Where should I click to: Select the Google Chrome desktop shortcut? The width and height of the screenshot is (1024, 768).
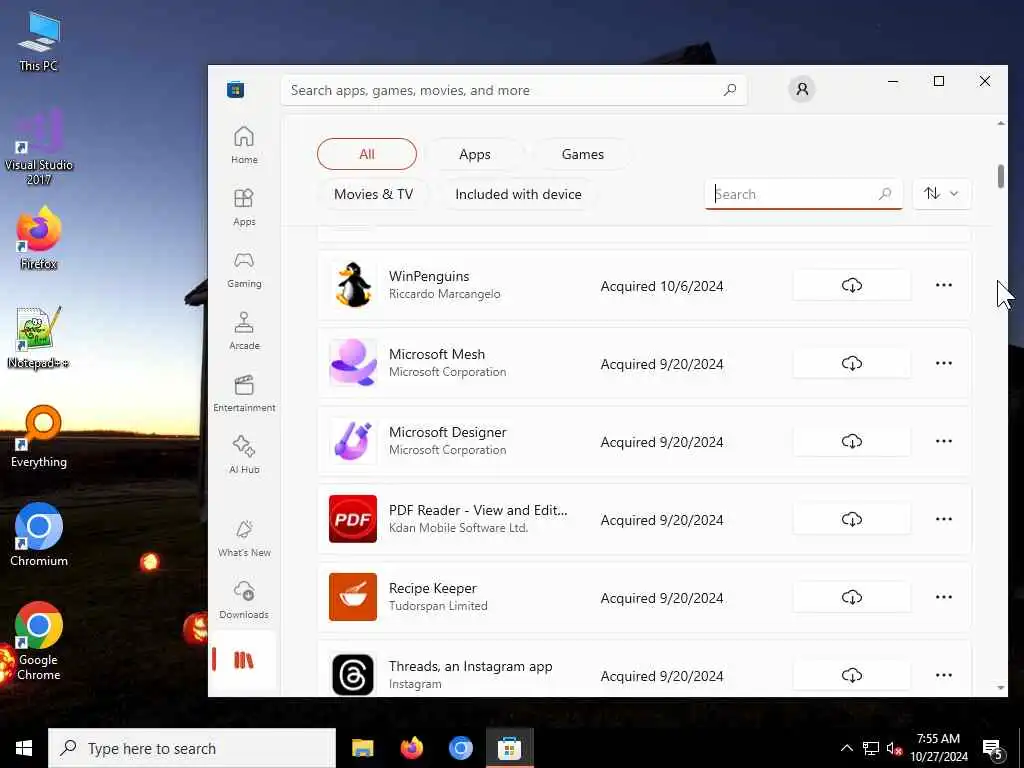click(x=39, y=641)
